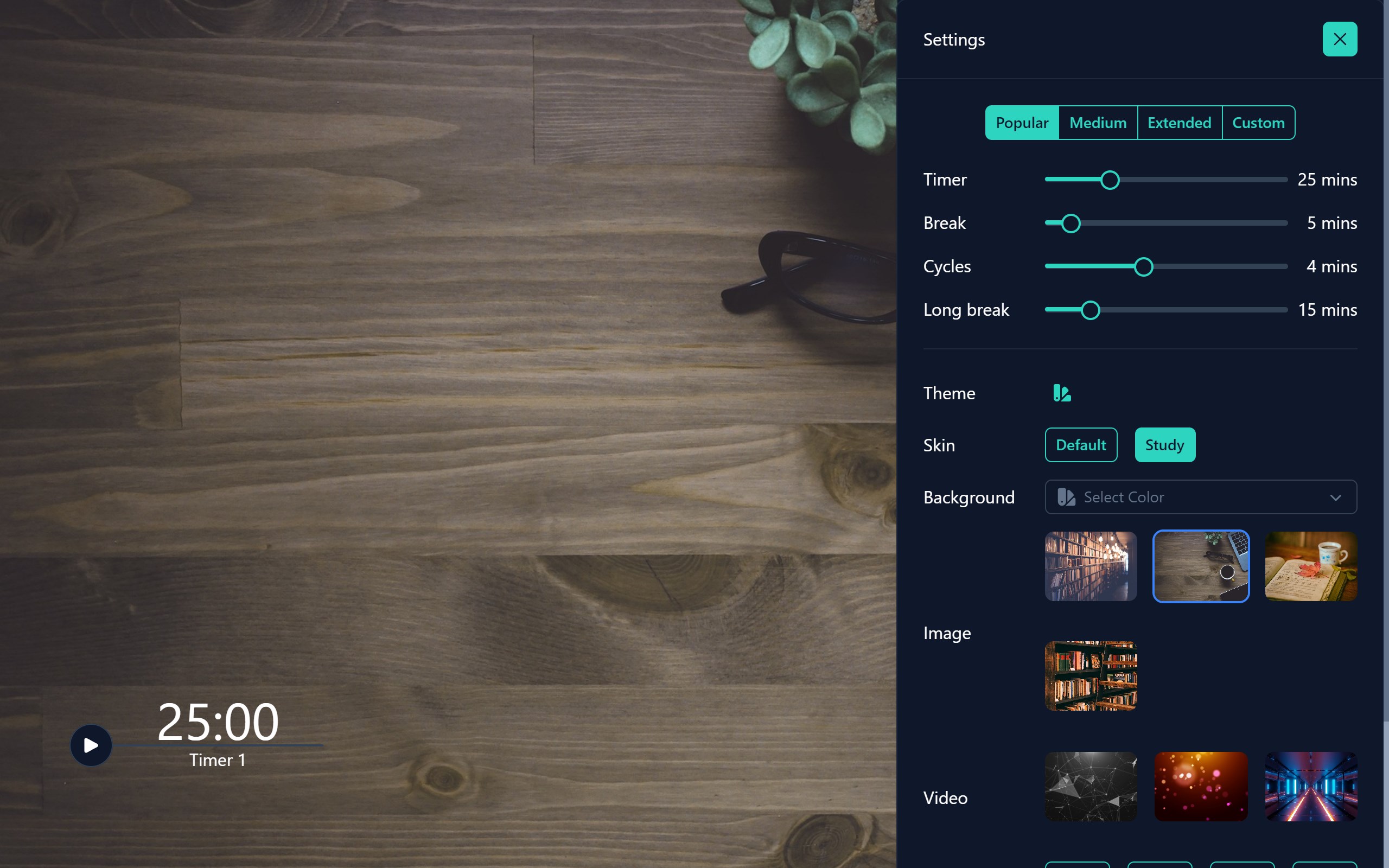
Task: Click the Timer duration slider handle
Action: (x=1110, y=180)
